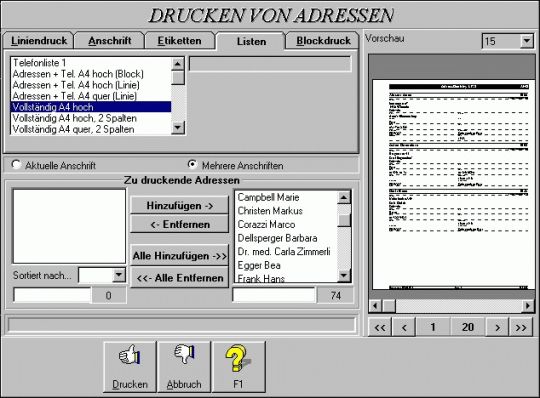
Task: Select Vollständig A4 hoch, 2 Spalten
Action: [91, 118]
